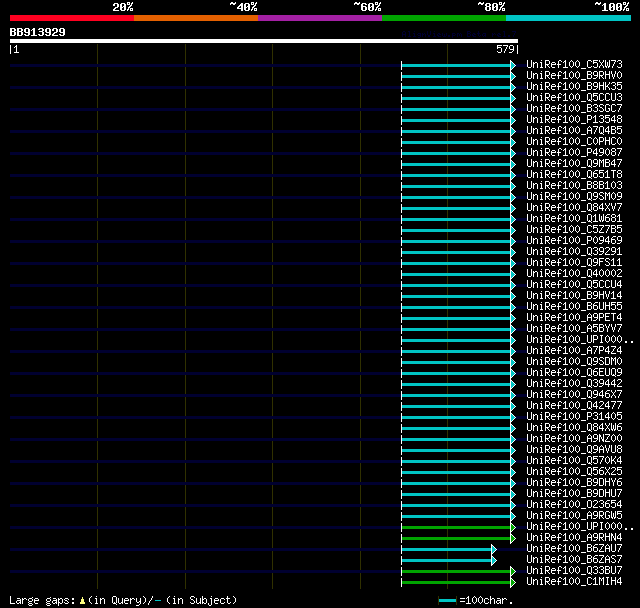Click the UniRef100_Q39291 label
This screenshot has height=608, width=640.
(x=574, y=252)
